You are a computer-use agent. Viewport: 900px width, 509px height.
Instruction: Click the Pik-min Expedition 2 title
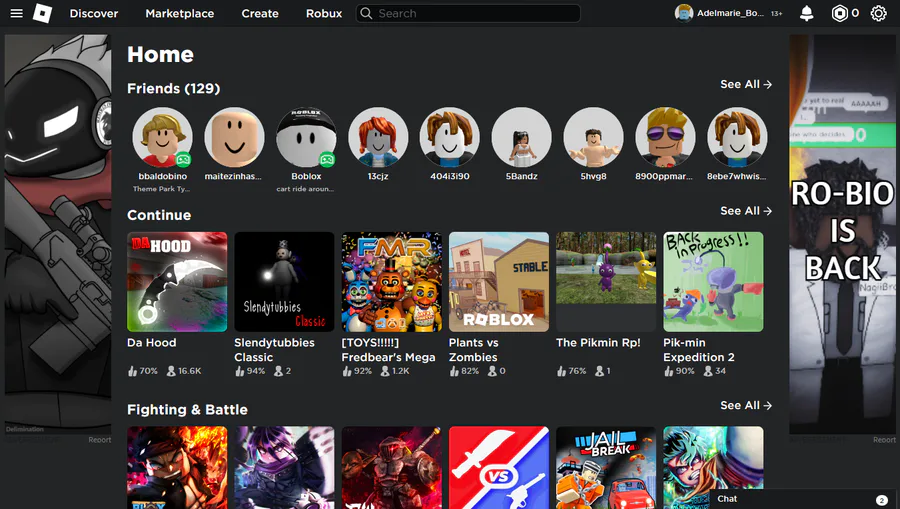point(699,350)
